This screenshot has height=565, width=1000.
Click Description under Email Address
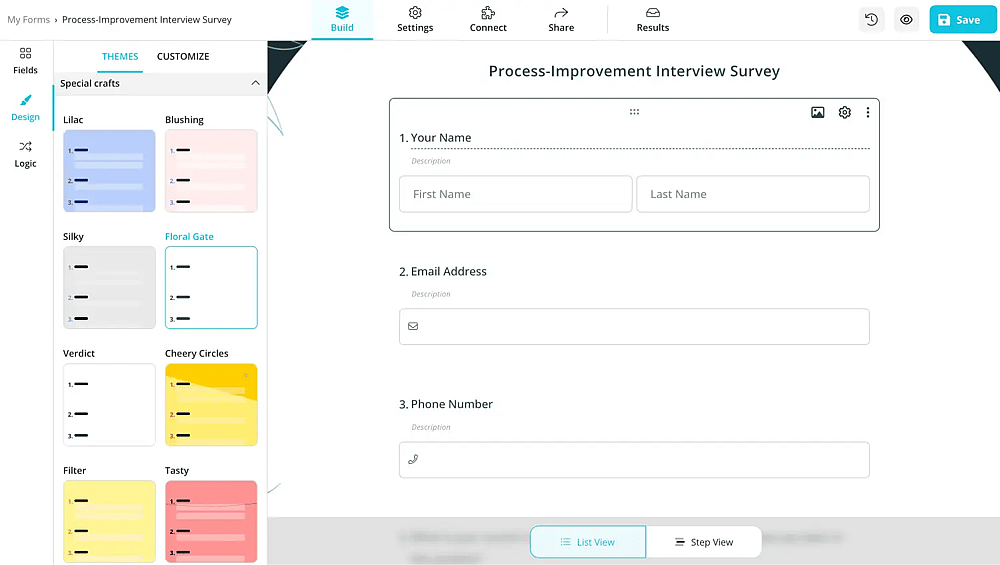[x=430, y=294]
